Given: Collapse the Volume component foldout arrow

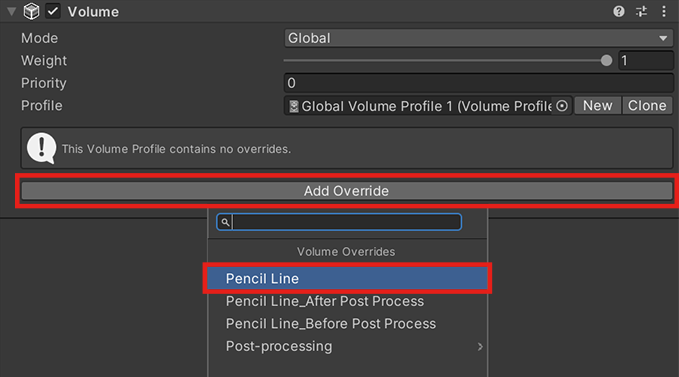Looking at the screenshot, I should pyautogui.click(x=12, y=11).
